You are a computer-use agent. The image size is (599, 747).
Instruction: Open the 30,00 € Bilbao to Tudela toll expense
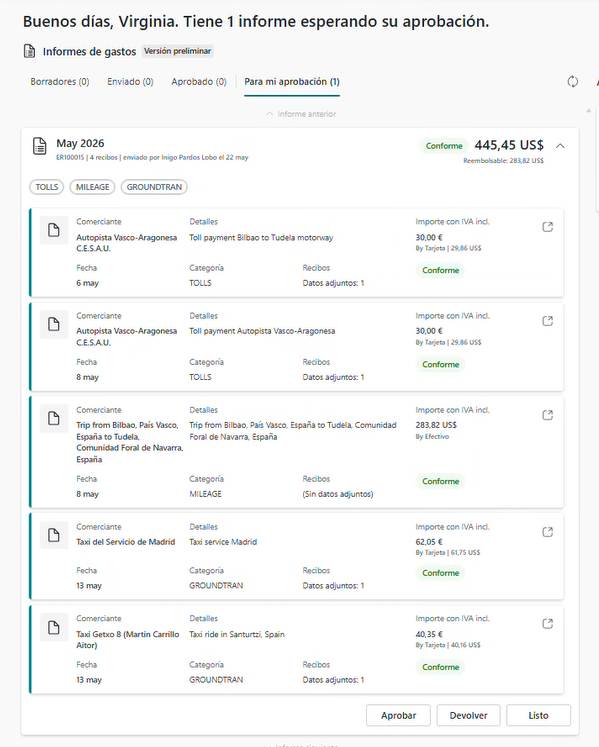click(x=548, y=227)
